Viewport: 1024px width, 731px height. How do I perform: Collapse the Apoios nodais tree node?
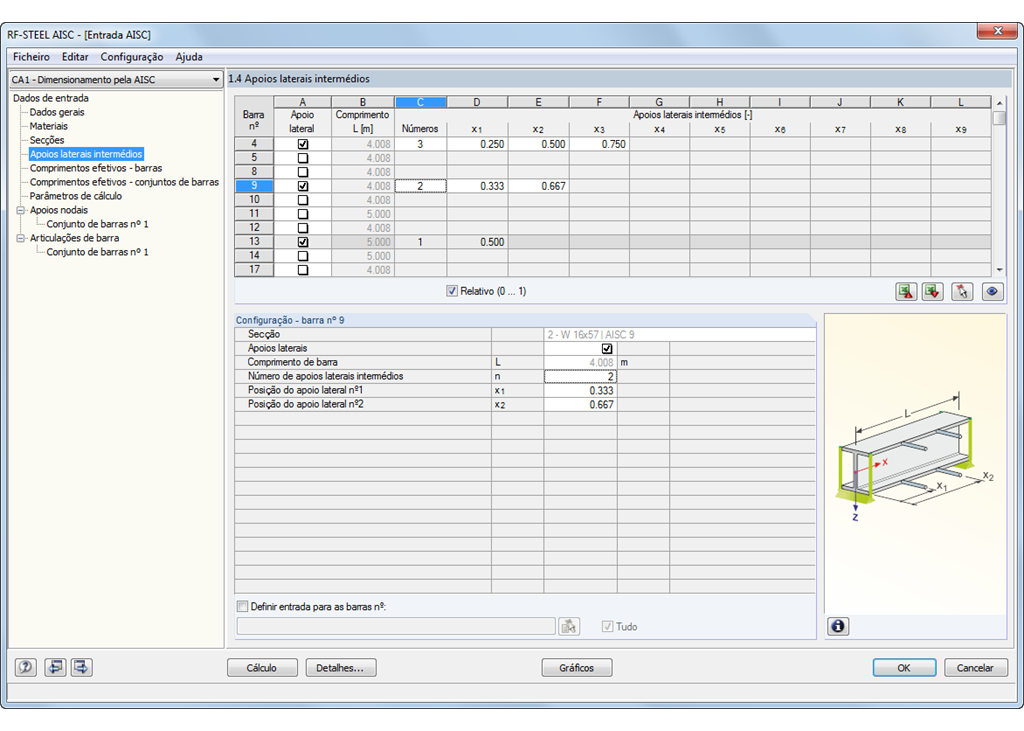(x=21, y=210)
